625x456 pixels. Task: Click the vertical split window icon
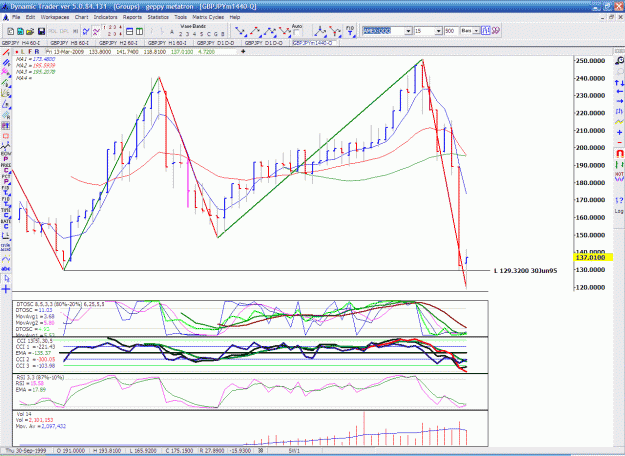(139, 31)
